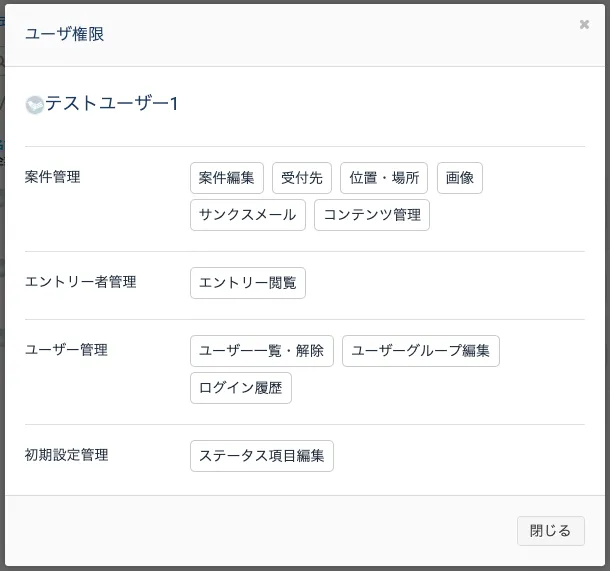Click the エントリー者管理 section label
The width and height of the screenshot is (610, 571).
click(81, 282)
